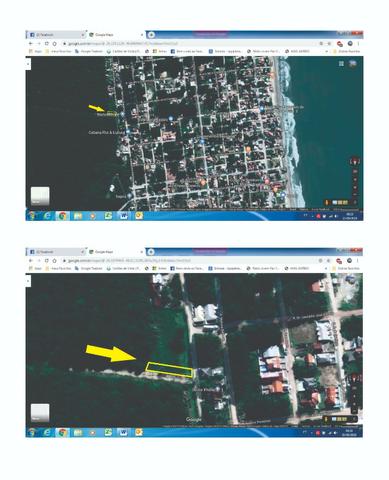
Task: Pick Street View pegman on top map
Action: coord(327,202)
